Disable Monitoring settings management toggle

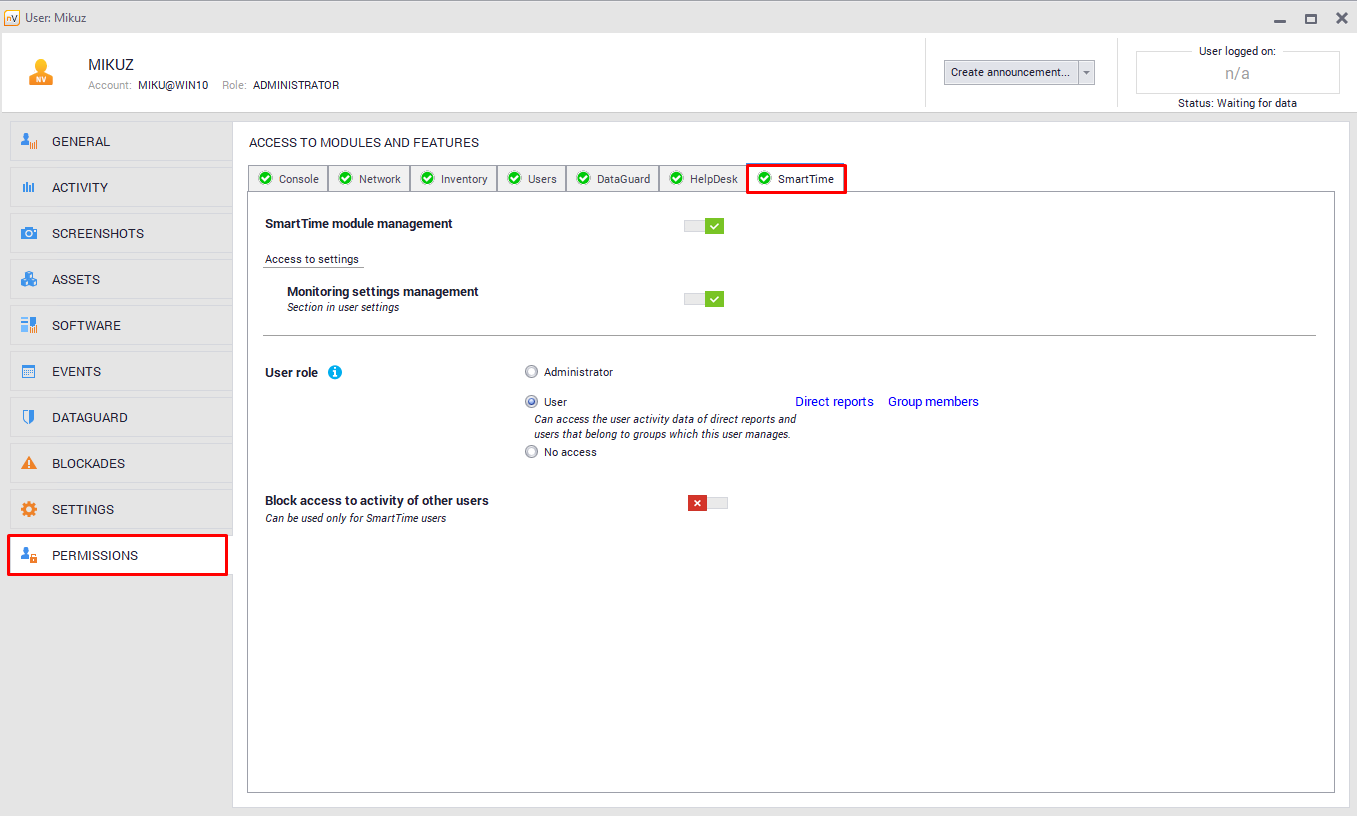pos(704,299)
